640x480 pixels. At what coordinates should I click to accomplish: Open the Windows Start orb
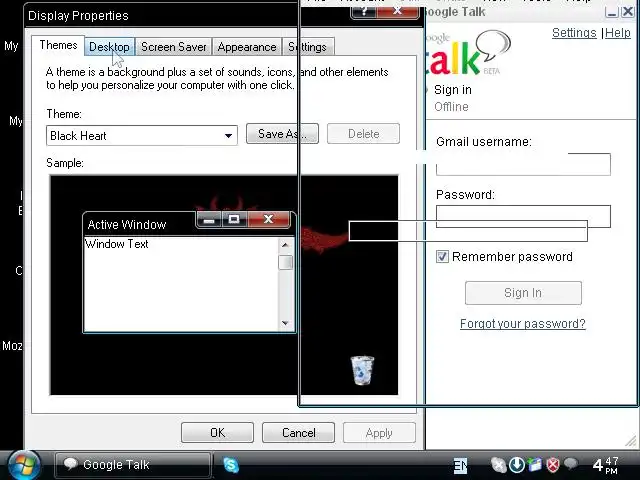(24, 465)
